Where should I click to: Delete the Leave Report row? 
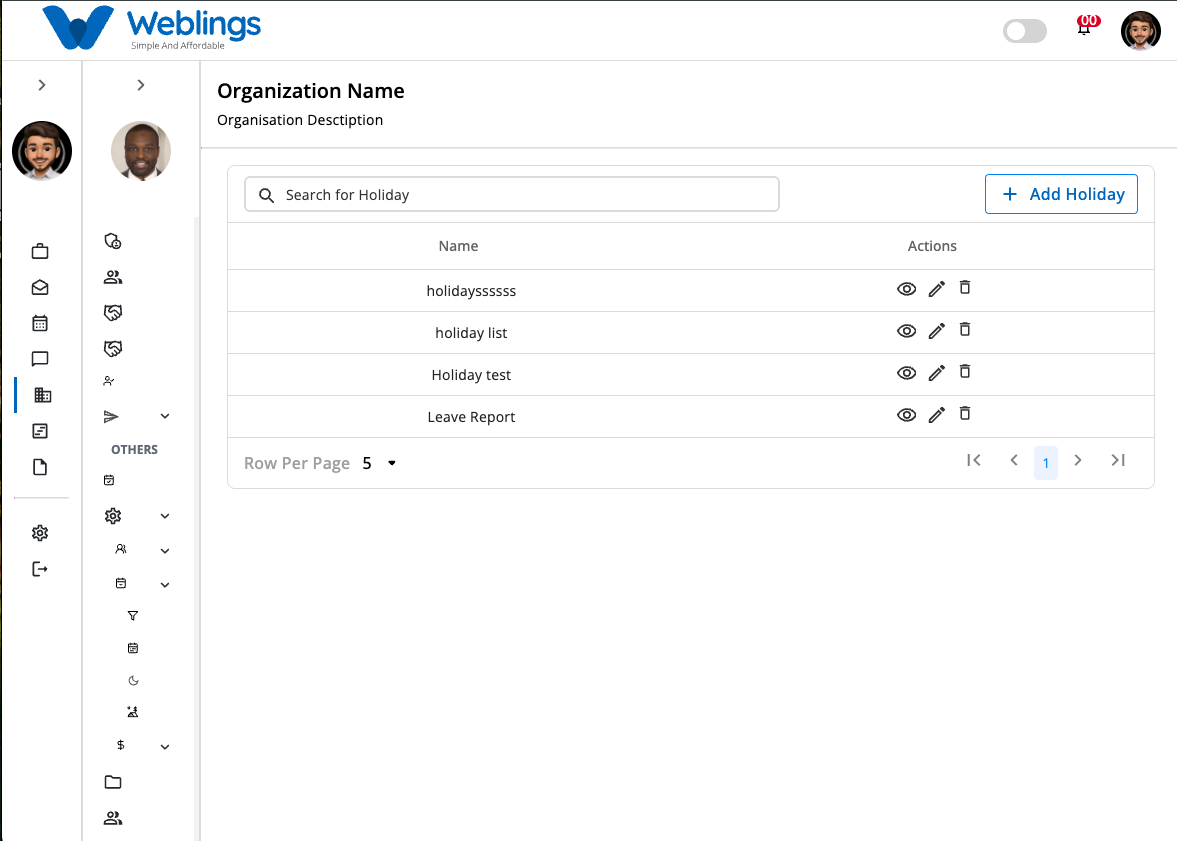point(965,414)
